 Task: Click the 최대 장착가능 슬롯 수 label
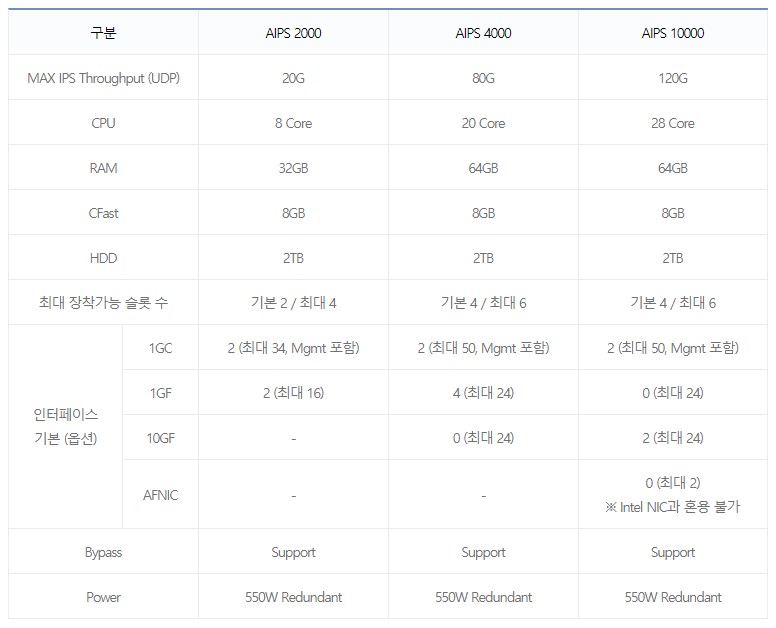(x=103, y=302)
